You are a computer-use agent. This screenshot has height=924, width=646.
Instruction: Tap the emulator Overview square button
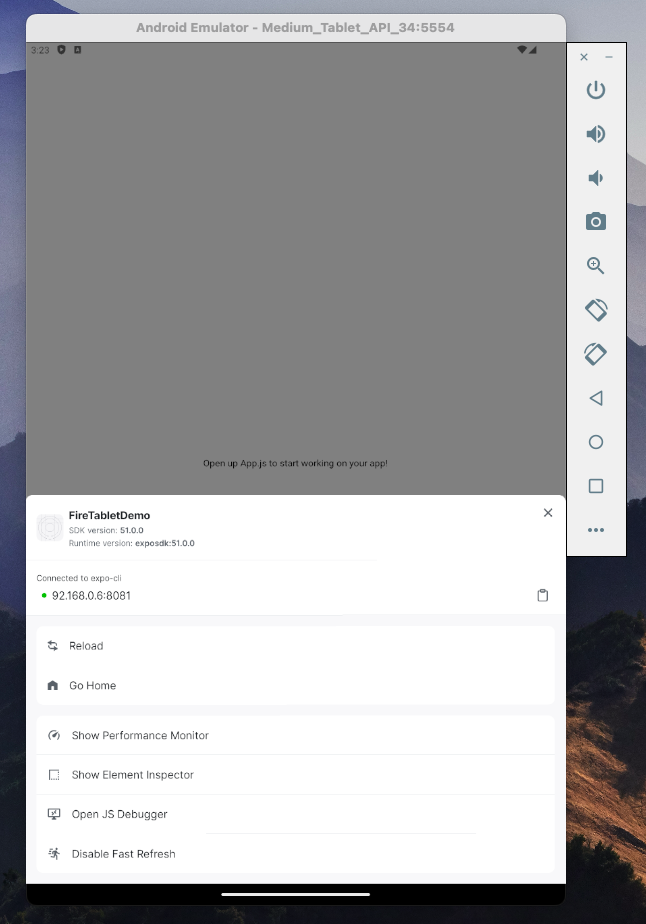[596, 486]
